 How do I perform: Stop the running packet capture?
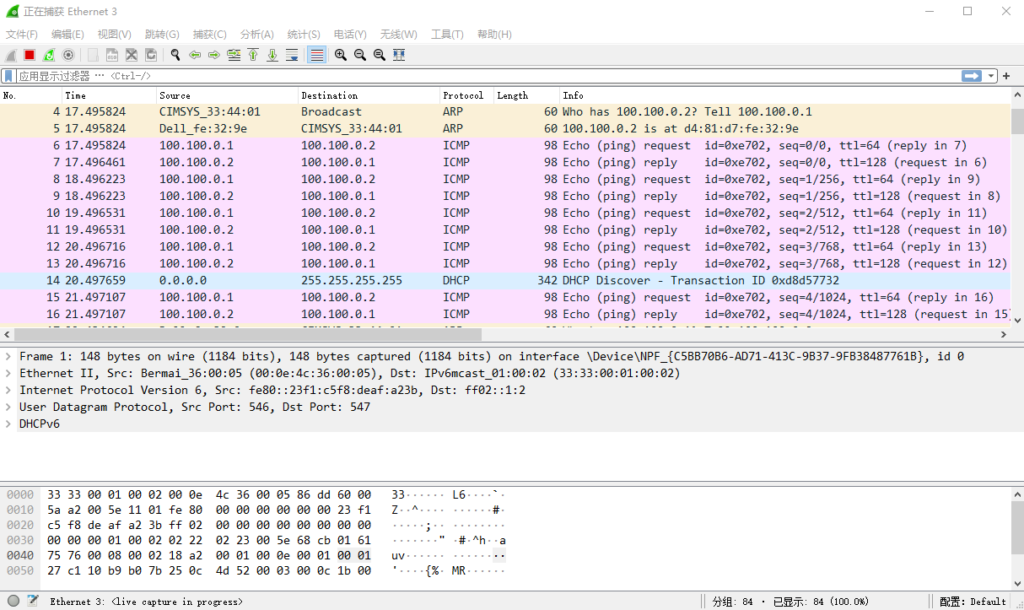click(x=30, y=55)
